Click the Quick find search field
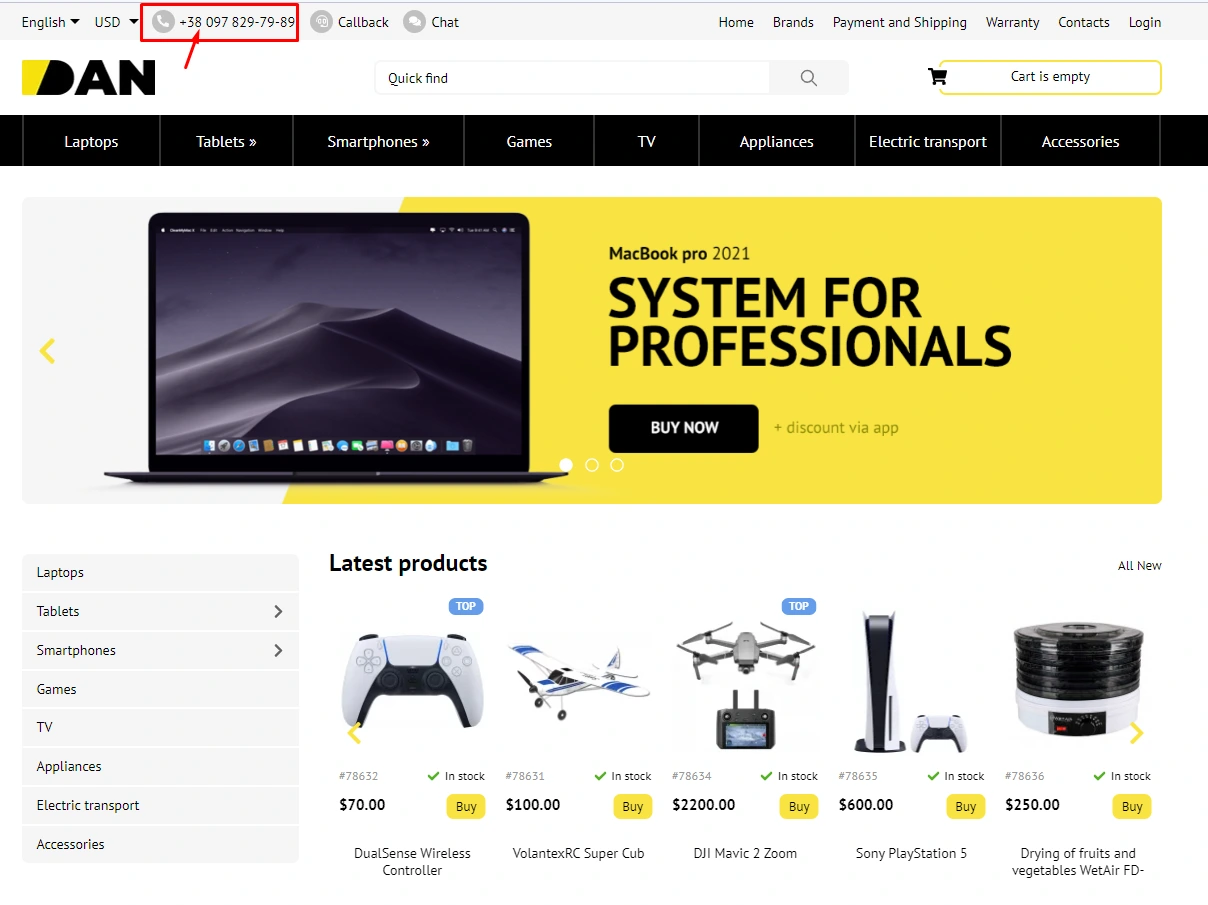The image size is (1208, 905). point(572,78)
